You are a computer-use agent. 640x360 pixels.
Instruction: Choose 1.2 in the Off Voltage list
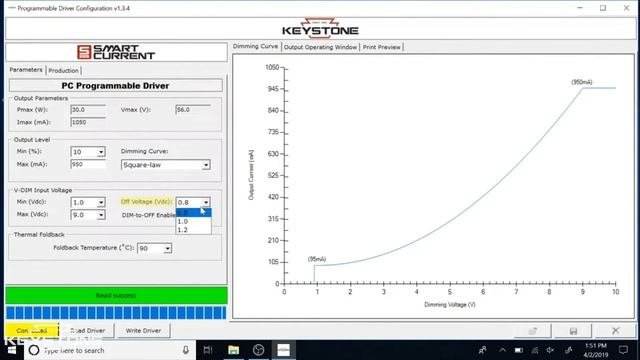(x=193, y=230)
